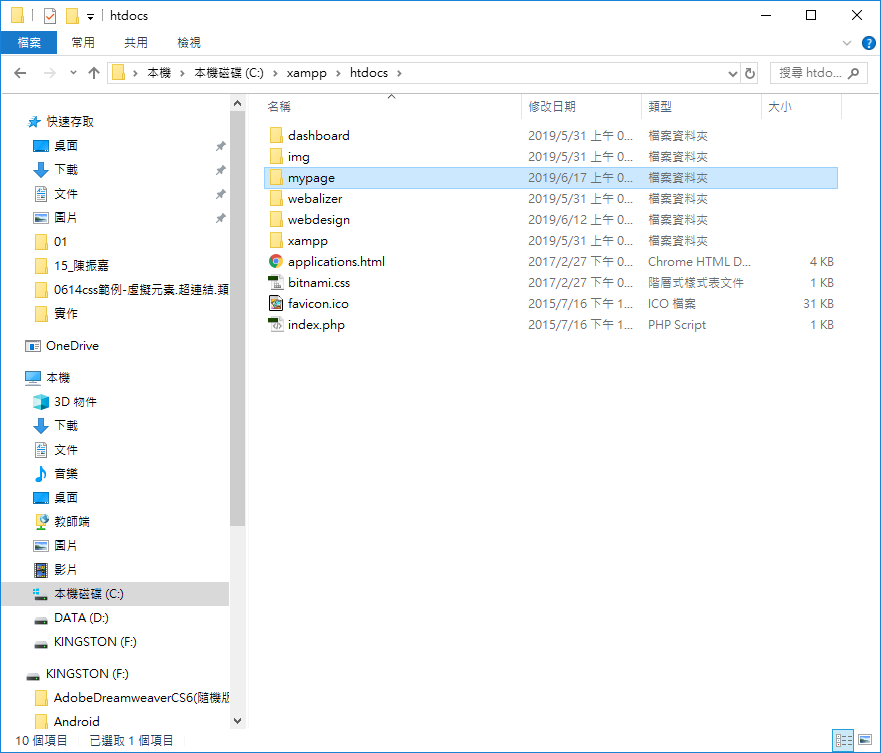Image resolution: width=881 pixels, height=753 pixels.
Task: Go up one folder level arrow
Action: click(x=94, y=73)
